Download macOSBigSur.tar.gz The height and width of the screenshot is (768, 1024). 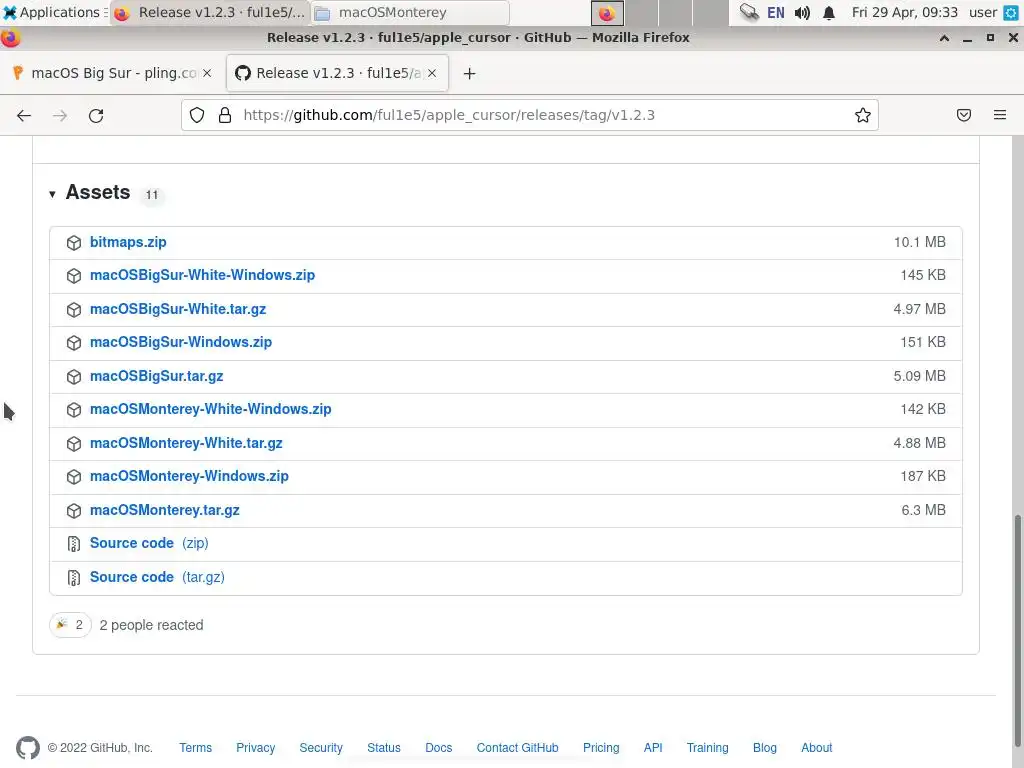coord(157,376)
